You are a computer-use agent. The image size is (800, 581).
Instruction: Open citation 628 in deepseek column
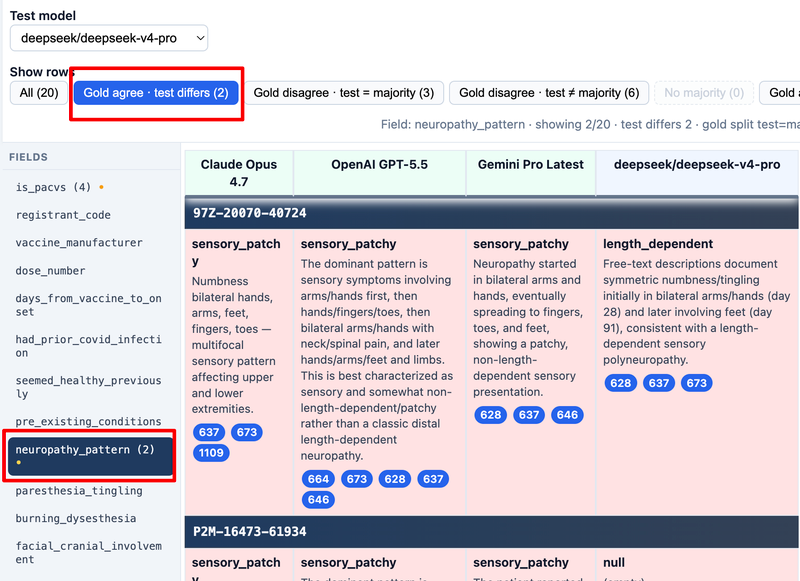click(621, 383)
